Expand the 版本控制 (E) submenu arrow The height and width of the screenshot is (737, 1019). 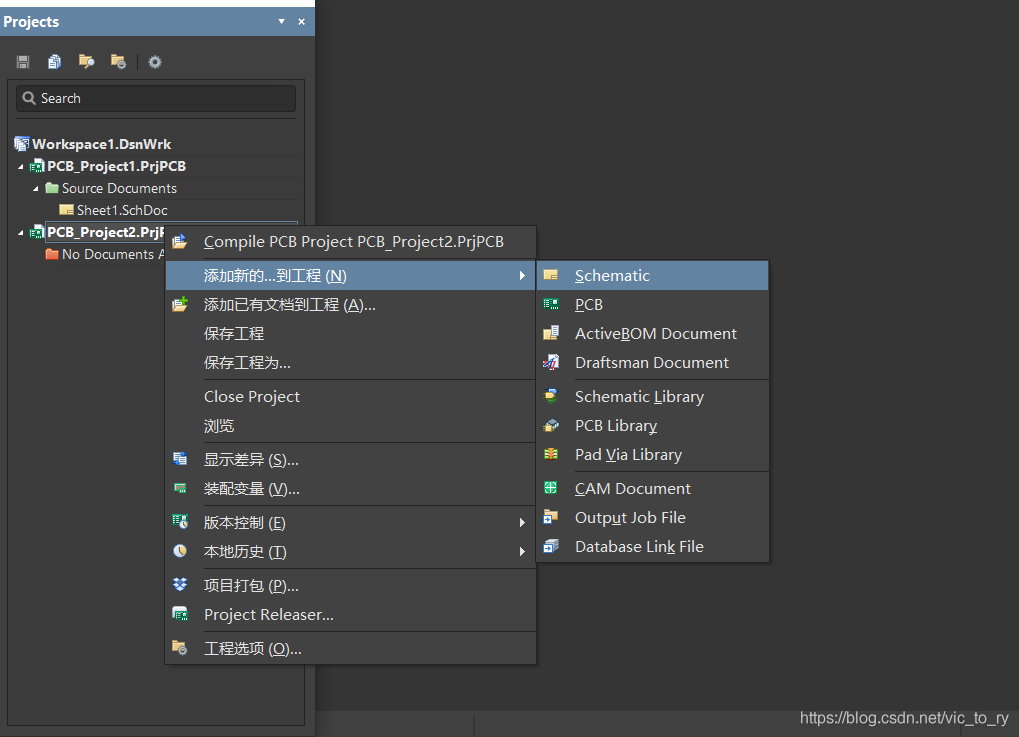coord(522,523)
